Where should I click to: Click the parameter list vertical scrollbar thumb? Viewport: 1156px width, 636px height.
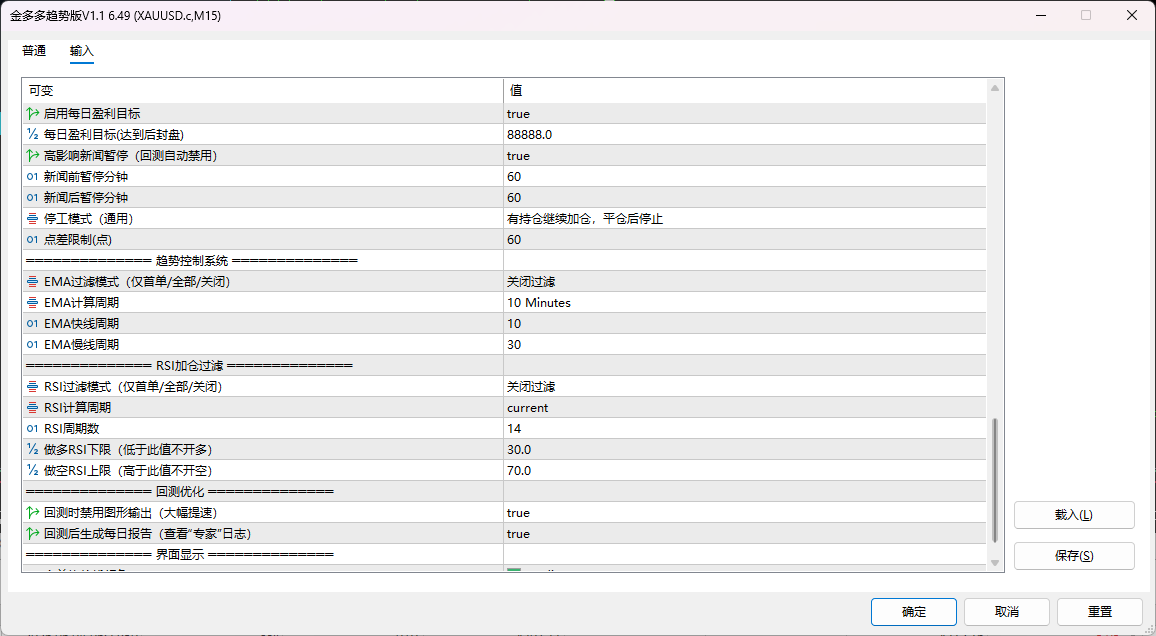coord(995,480)
